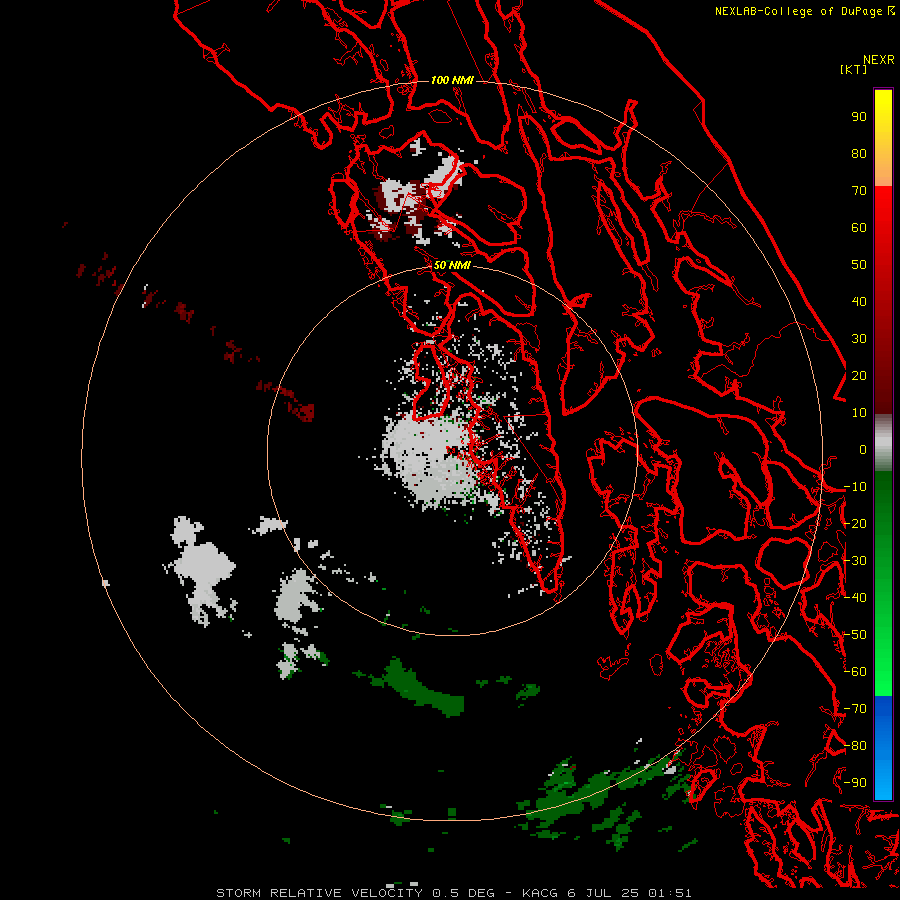Image resolution: width=900 pixels, height=900 pixels.
Task: Click the -30 value on the velocity scale
Action: (x=855, y=561)
